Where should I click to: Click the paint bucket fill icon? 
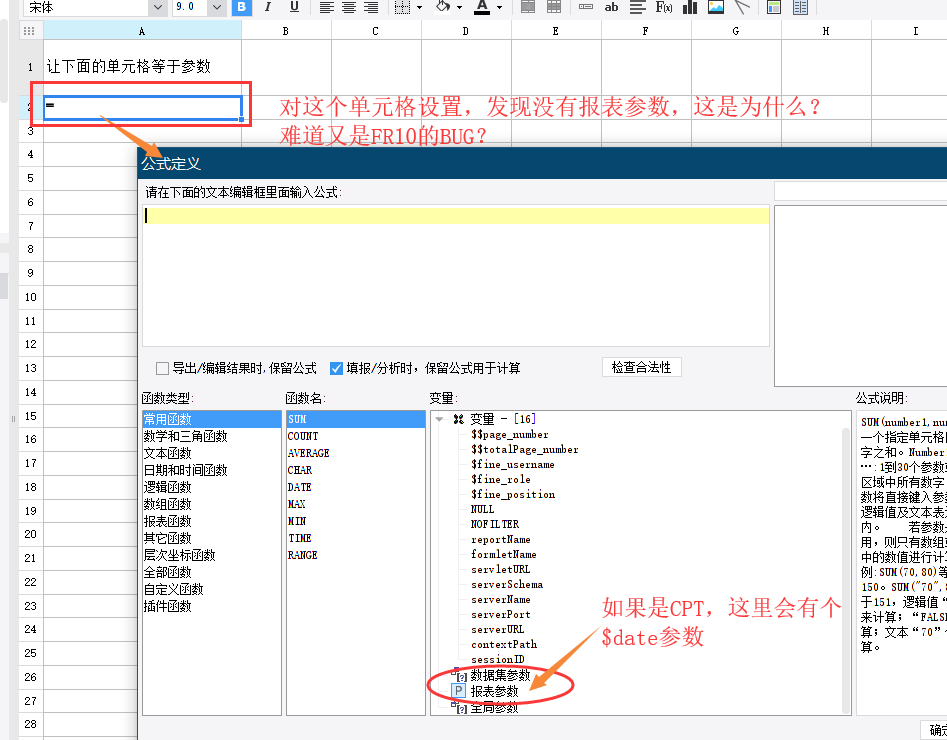tap(444, 7)
